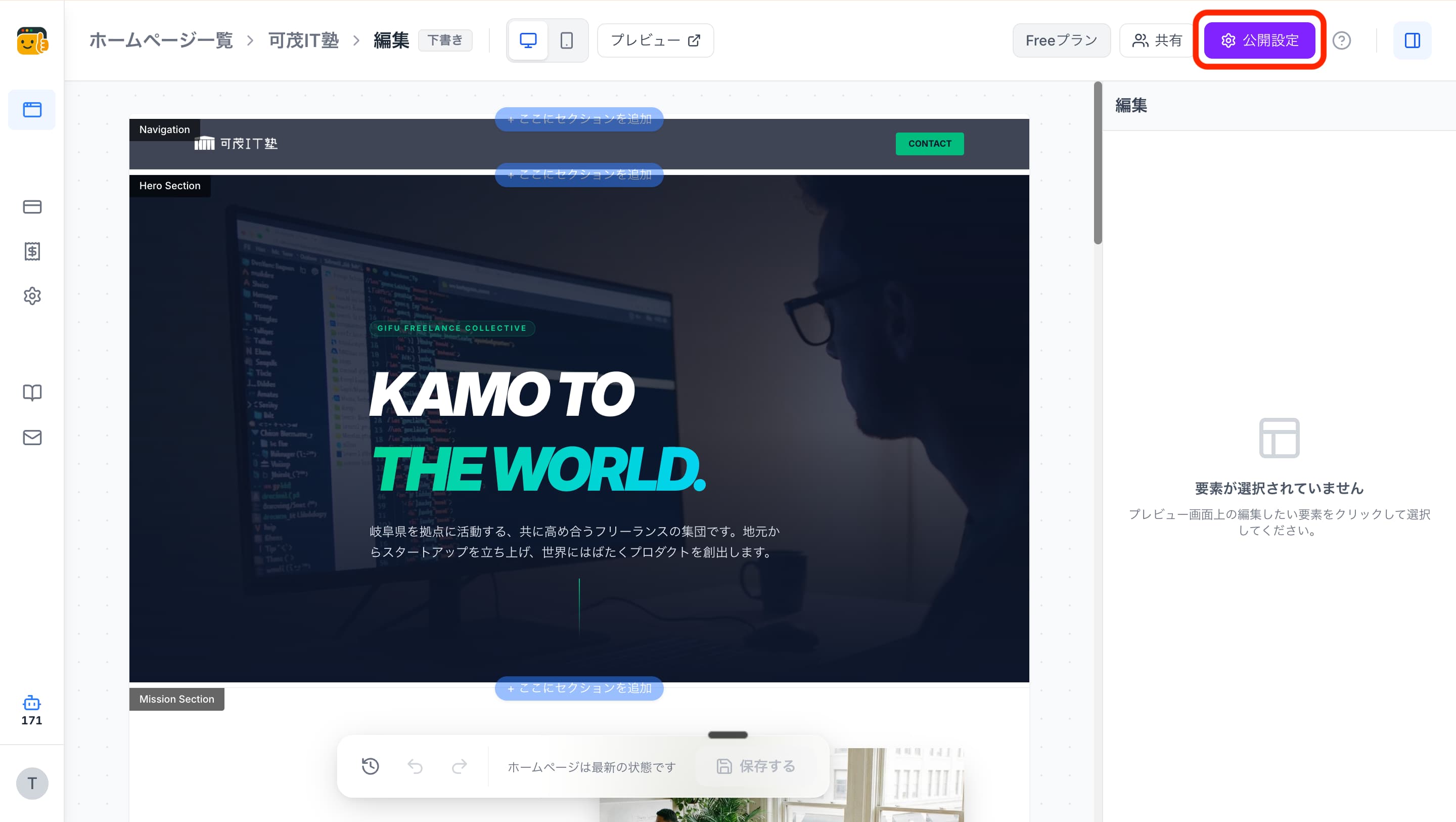Go to ホームページ一覧 breadcrumb

coord(161,41)
